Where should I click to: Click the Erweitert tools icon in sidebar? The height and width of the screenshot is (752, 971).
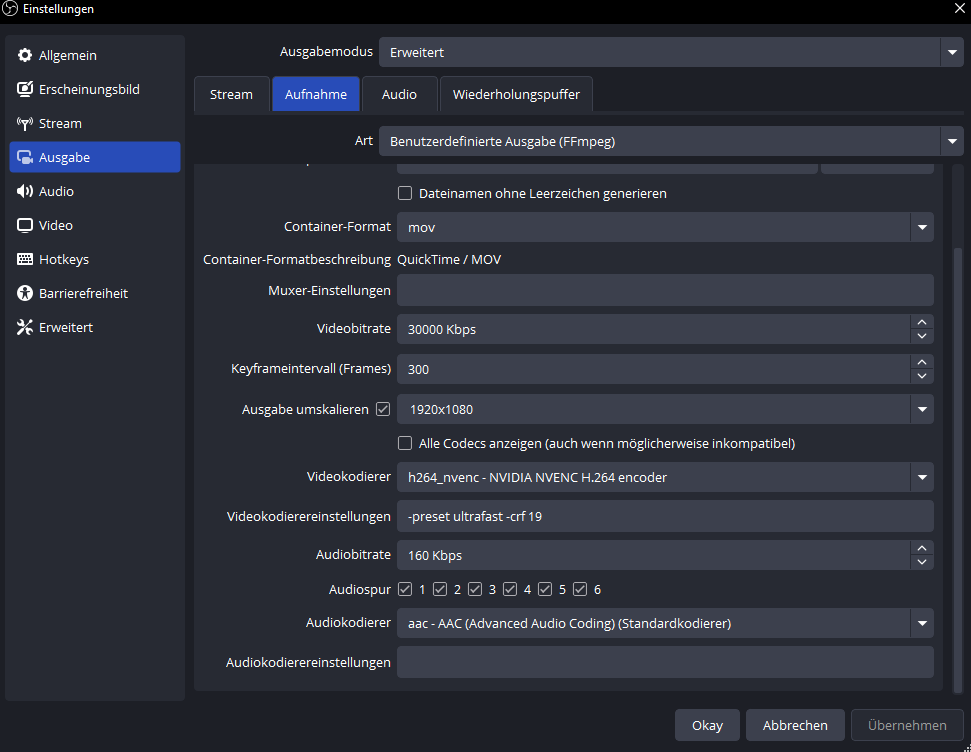pos(25,328)
